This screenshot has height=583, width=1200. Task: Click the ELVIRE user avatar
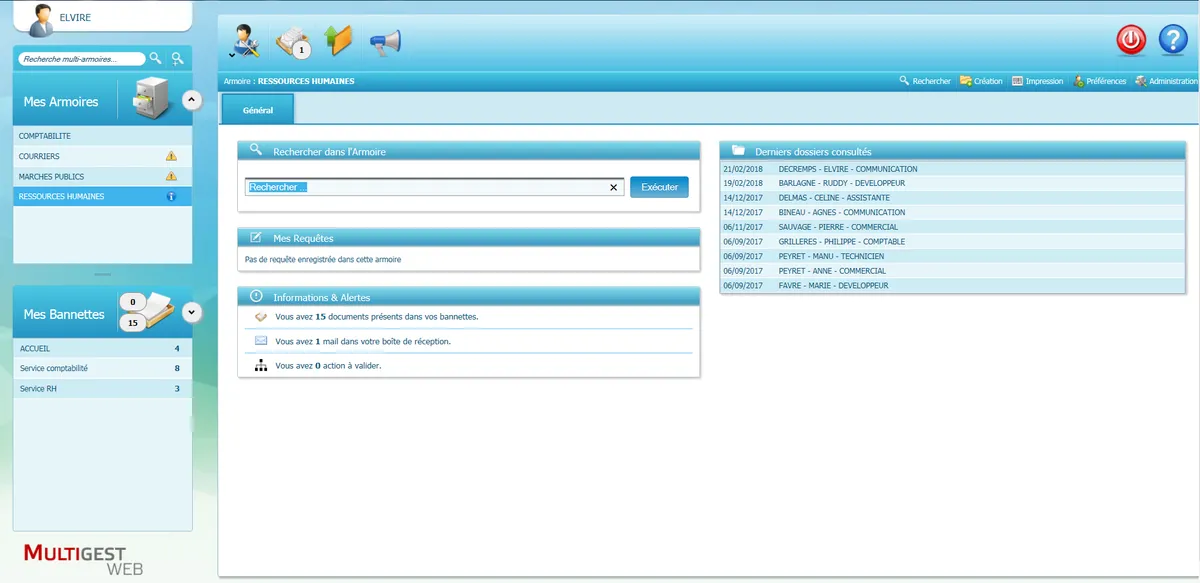coord(41,19)
